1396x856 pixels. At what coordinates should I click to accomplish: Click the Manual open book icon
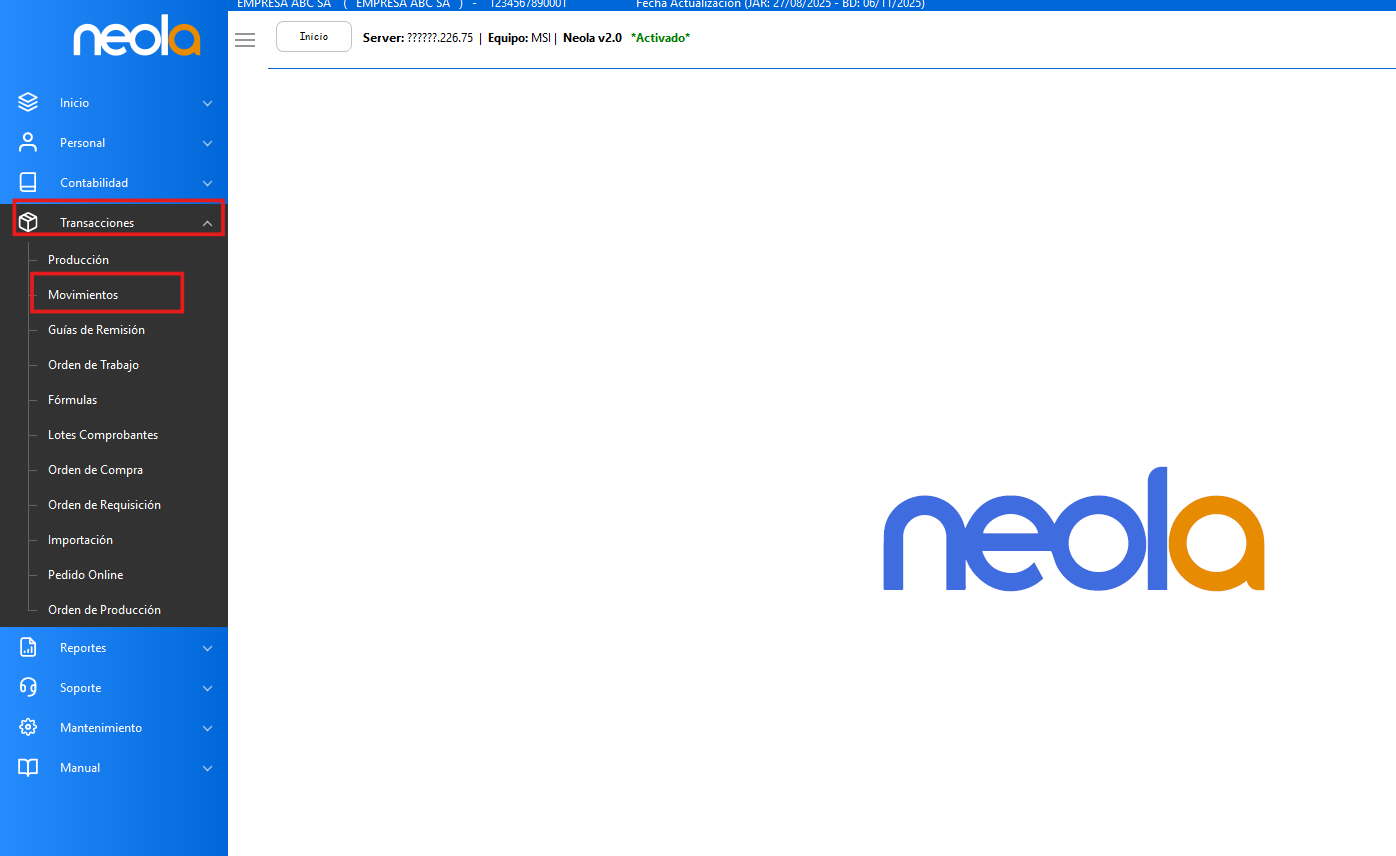click(x=28, y=768)
